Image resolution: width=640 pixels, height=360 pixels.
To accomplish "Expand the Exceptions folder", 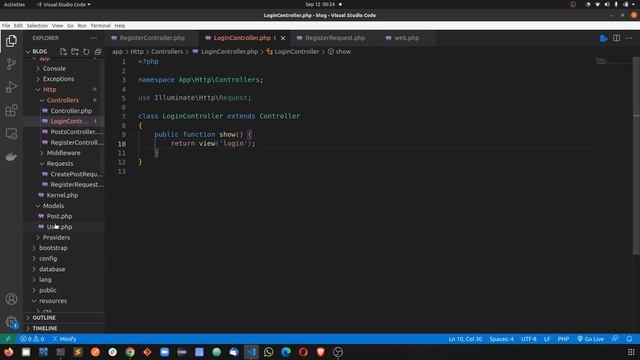I will click(x=58, y=79).
